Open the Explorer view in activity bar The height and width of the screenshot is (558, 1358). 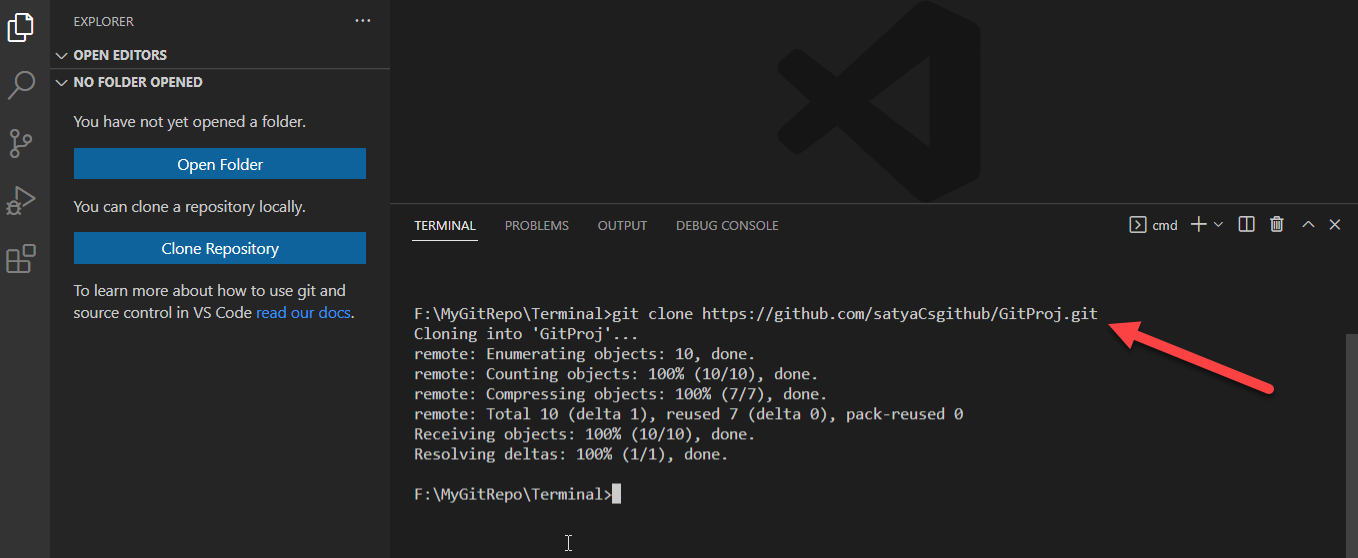21,27
